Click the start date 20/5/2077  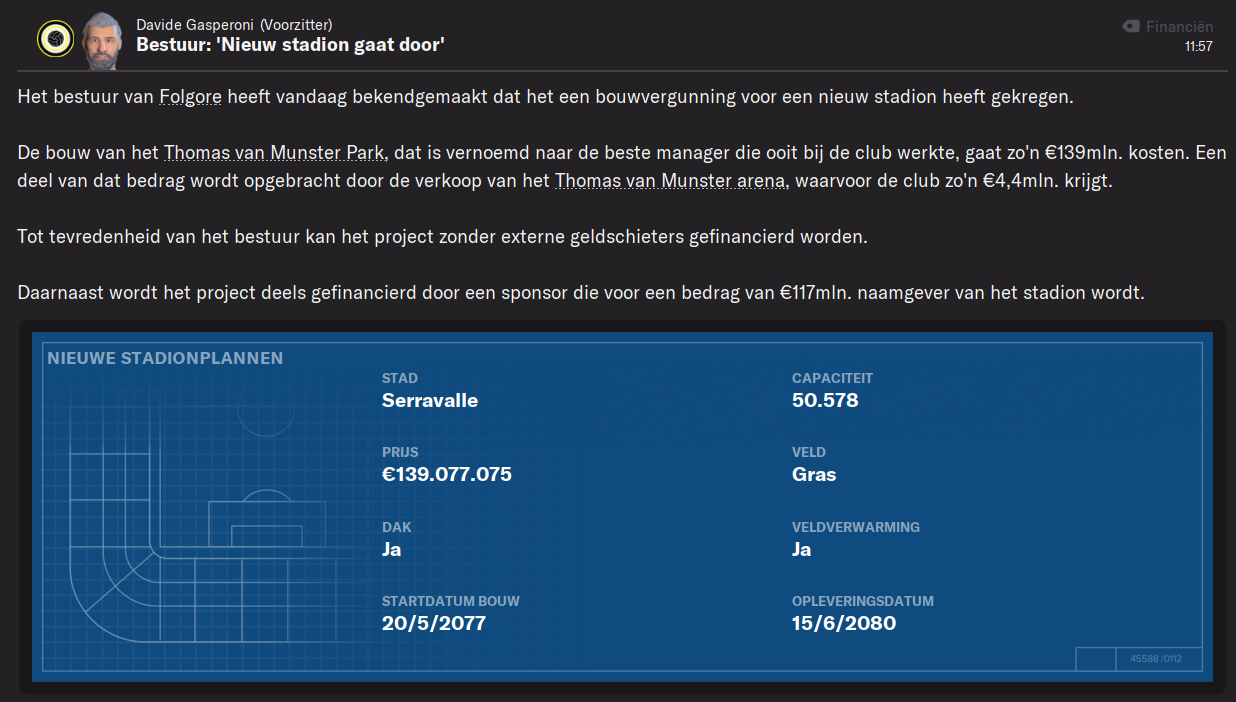point(433,624)
